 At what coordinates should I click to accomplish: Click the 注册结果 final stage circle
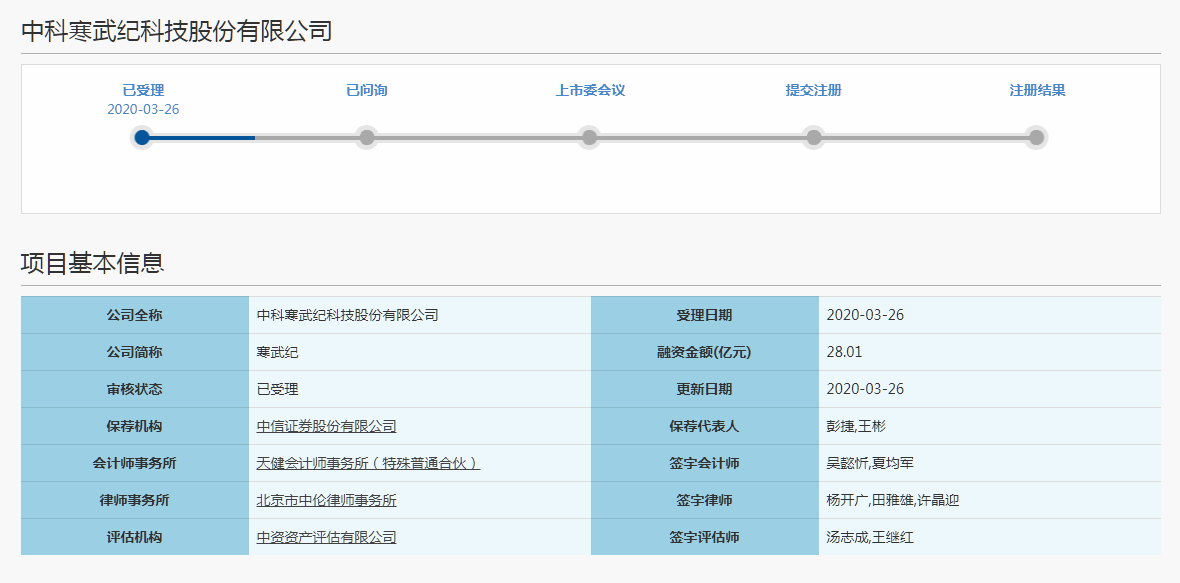click(x=1034, y=138)
